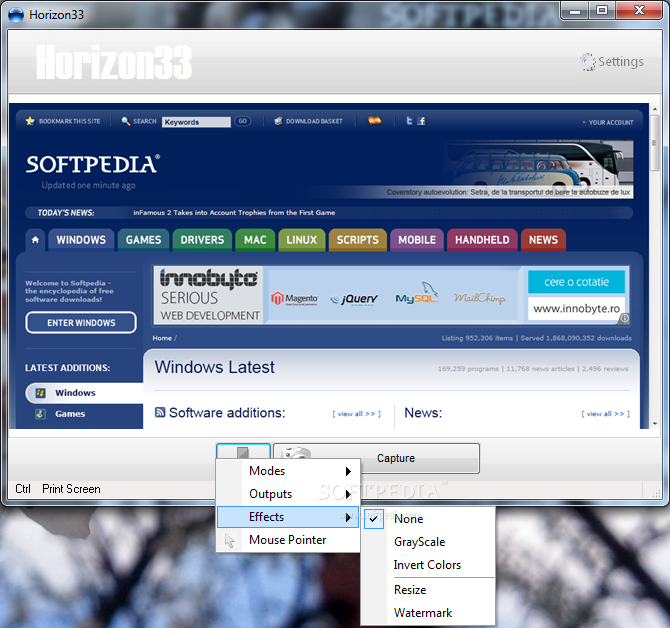The width and height of the screenshot is (670, 628).
Task: Click the Horizon33 title bar app icon
Action: coord(16,15)
